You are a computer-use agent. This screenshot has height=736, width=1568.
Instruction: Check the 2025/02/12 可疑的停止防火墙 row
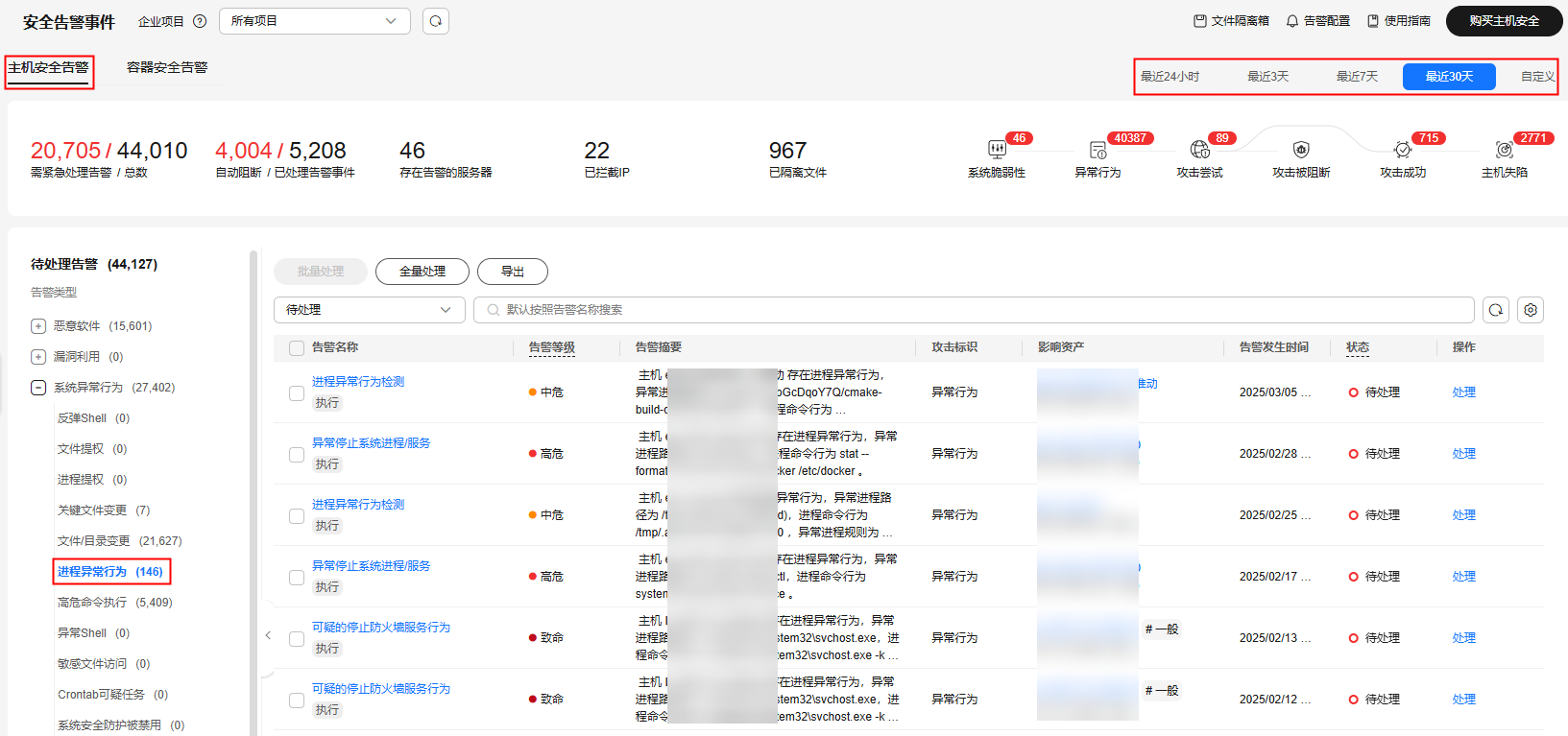point(297,700)
